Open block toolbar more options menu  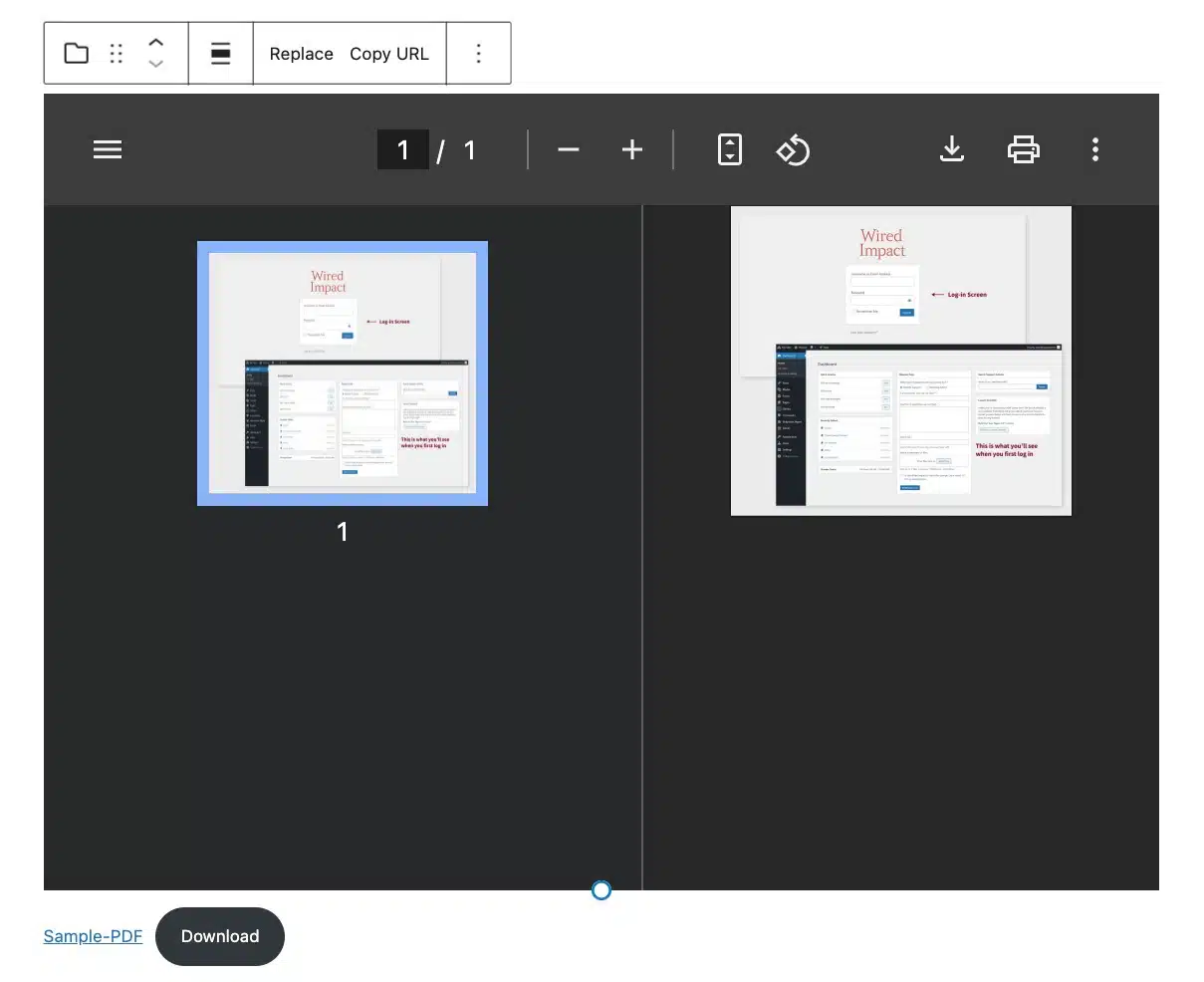pyautogui.click(x=479, y=54)
